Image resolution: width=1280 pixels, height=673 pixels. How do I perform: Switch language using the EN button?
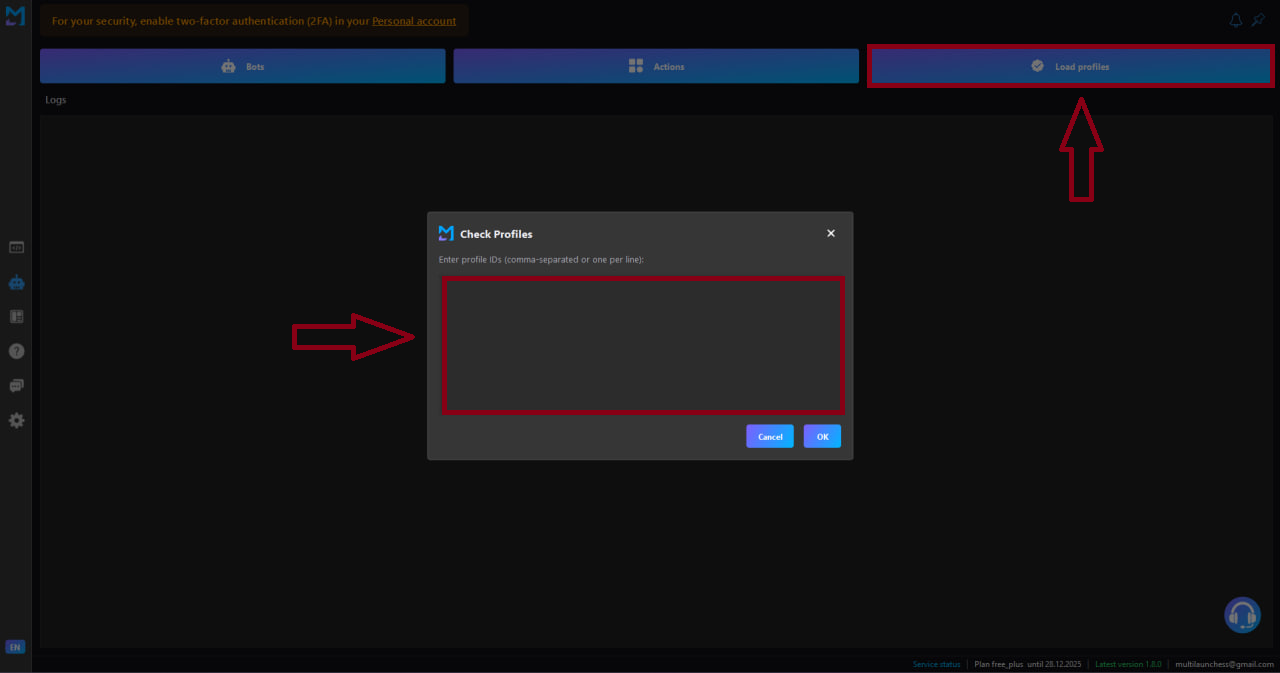[x=15, y=647]
